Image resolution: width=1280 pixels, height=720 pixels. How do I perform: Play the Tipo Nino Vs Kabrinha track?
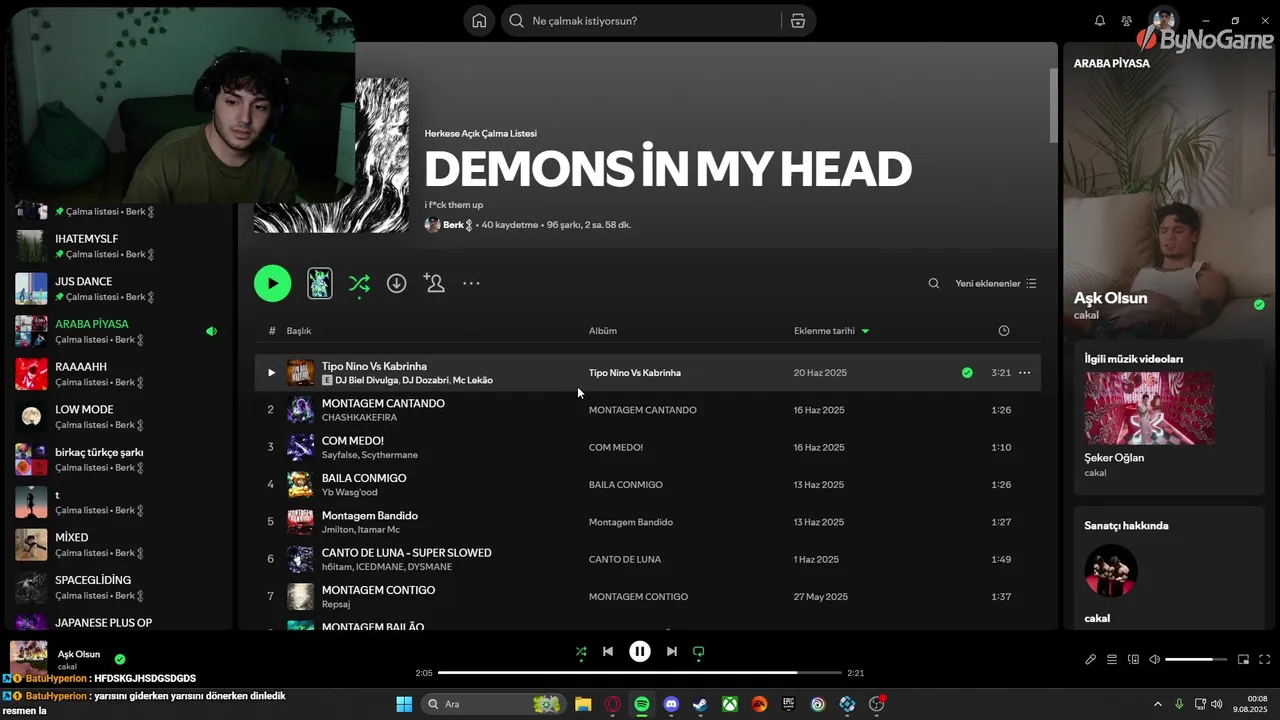coord(271,373)
